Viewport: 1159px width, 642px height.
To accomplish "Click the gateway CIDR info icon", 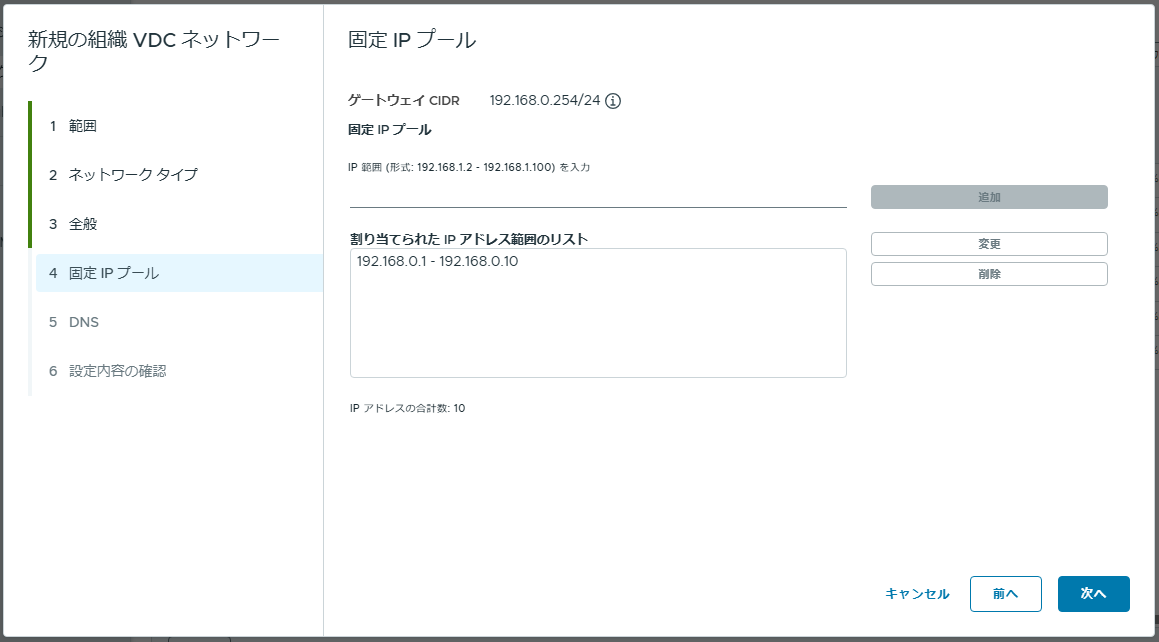I will pyautogui.click(x=613, y=101).
